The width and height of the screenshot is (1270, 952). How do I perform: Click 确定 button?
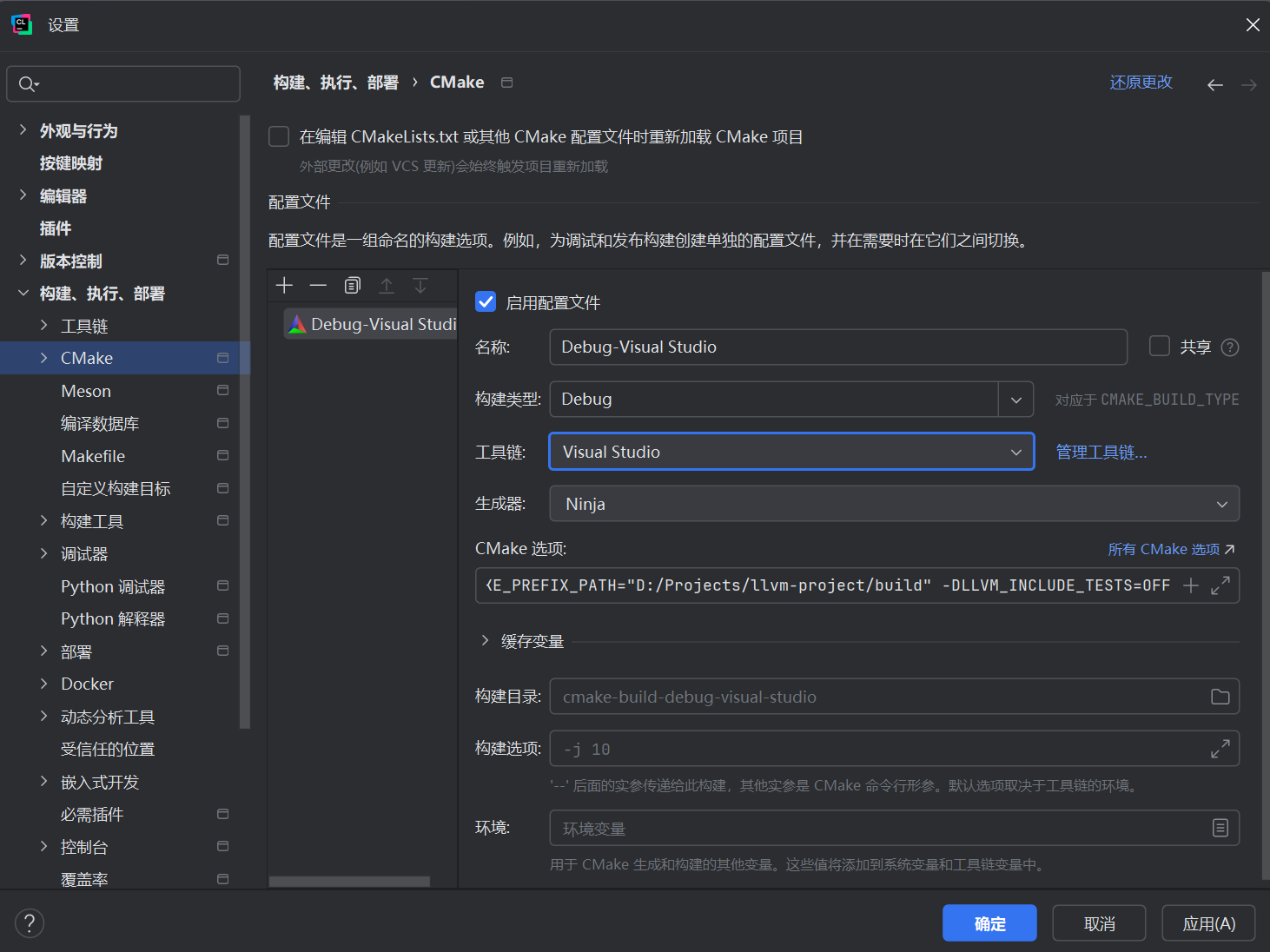pos(989,923)
